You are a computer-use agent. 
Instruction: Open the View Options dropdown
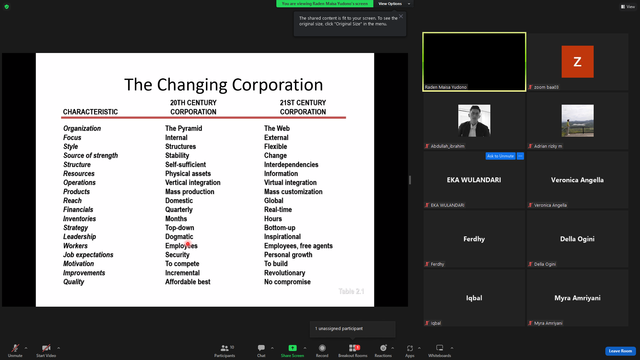[394, 4]
